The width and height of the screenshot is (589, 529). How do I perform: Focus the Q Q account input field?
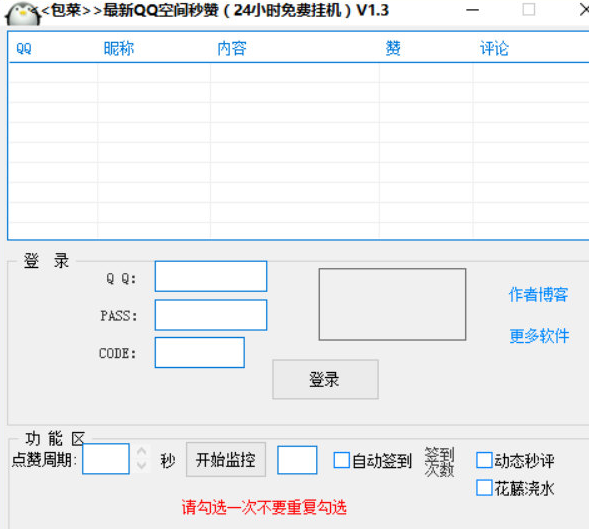coord(211,277)
